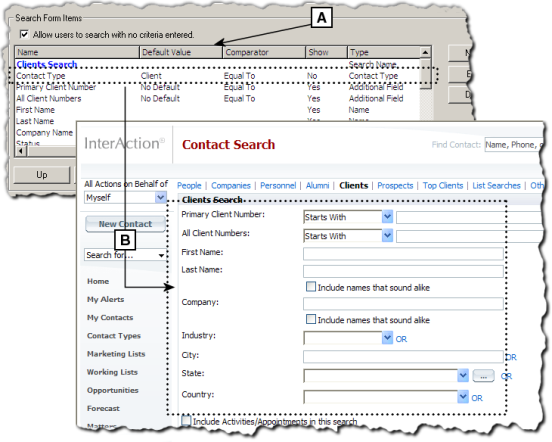Switch to the People tab
The width and height of the screenshot is (552, 442).
[189, 186]
